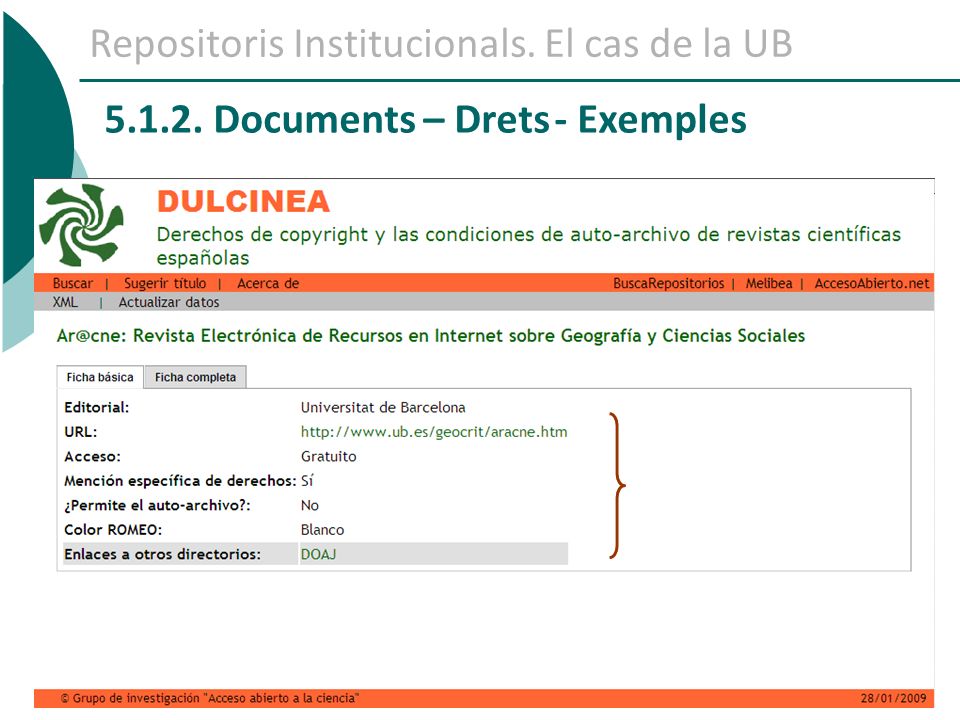Click the Ar@cne journal title
Image resolution: width=960 pixels, height=720 pixels.
click(x=430, y=336)
